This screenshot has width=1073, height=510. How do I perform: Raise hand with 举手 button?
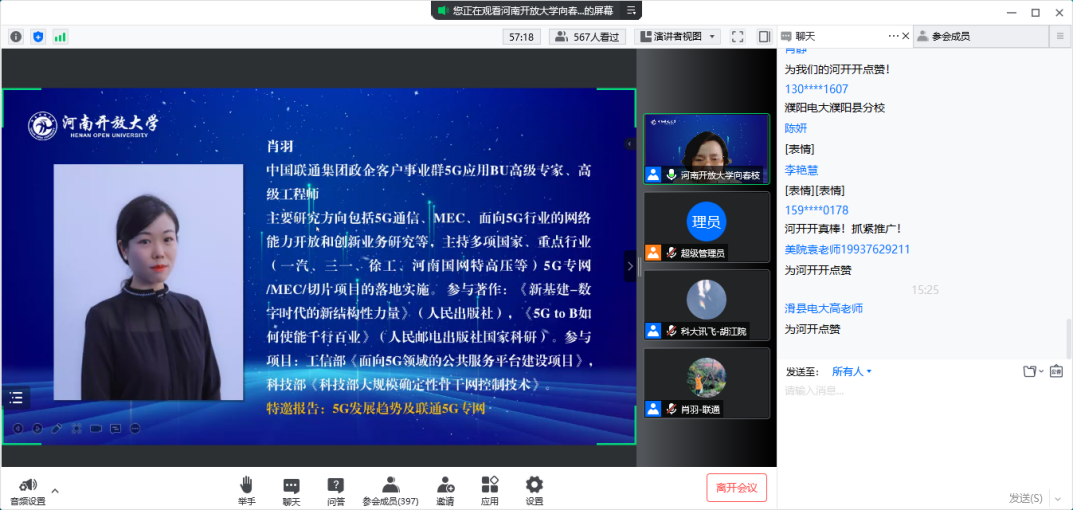246,491
